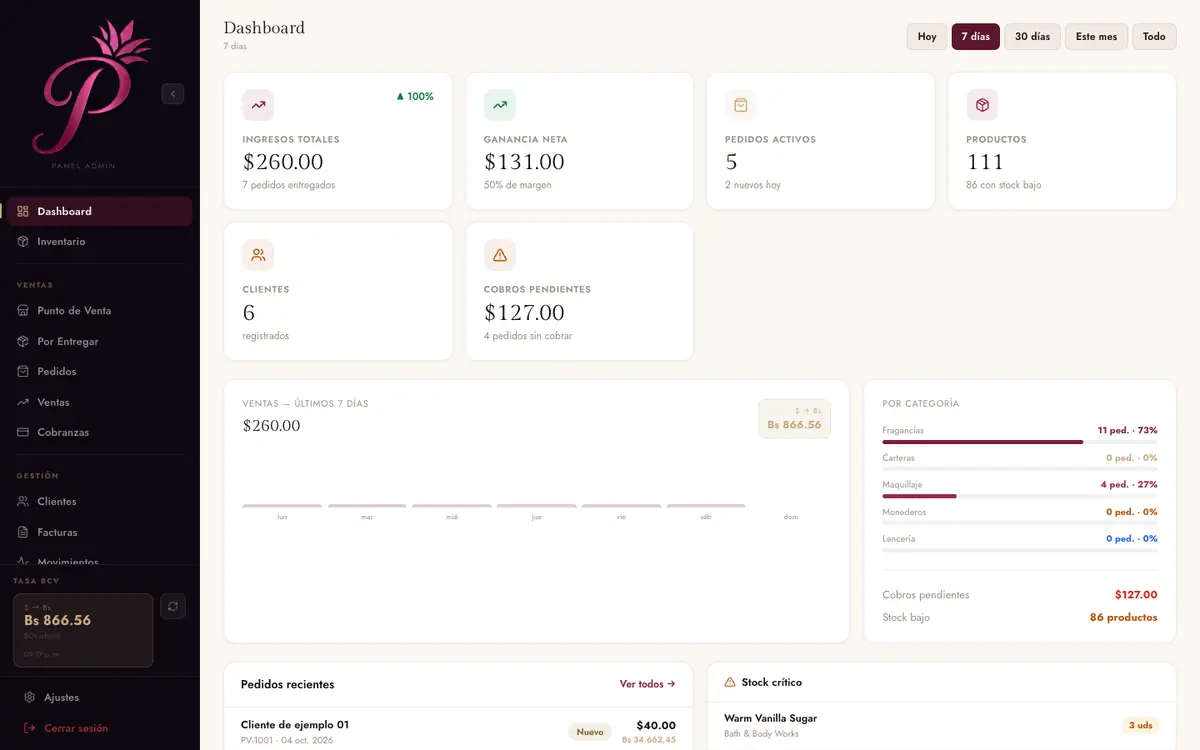This screenshot has height=750, width=1200.
Task: Click the Pedidos bag icon in sidebar
Action: tap(23, 371)
